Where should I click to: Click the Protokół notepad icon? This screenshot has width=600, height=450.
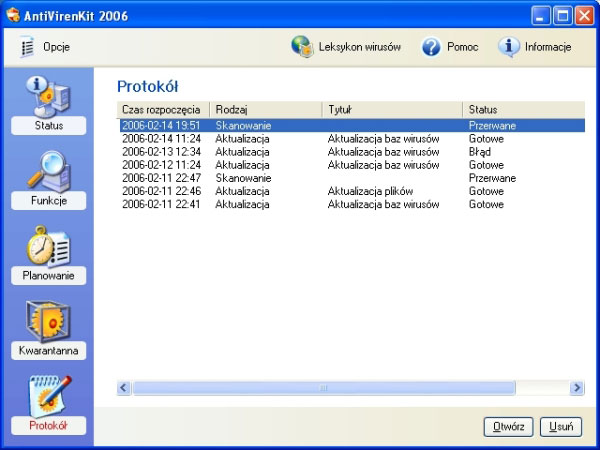click(50, 396)
